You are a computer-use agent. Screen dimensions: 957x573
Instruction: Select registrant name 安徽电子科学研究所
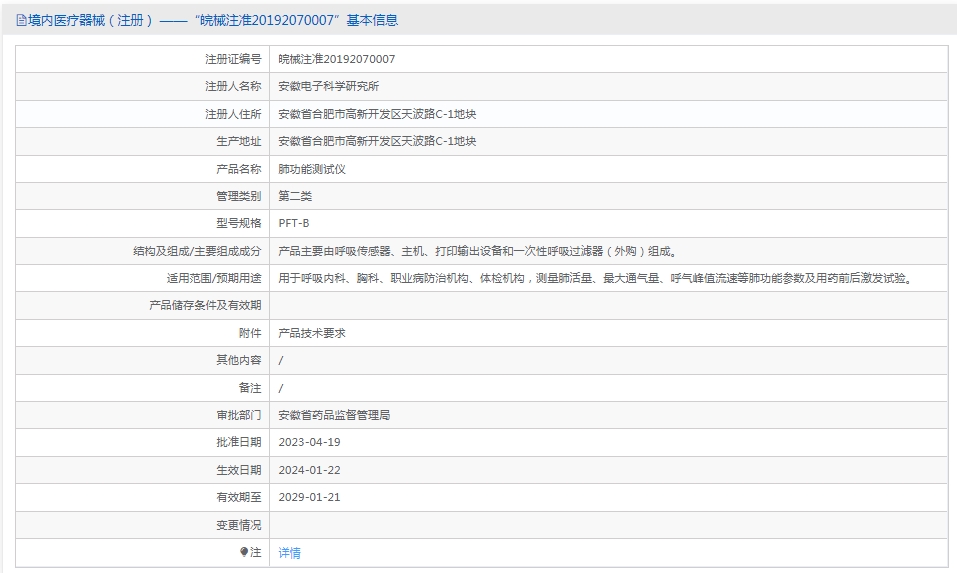(328, 87)
